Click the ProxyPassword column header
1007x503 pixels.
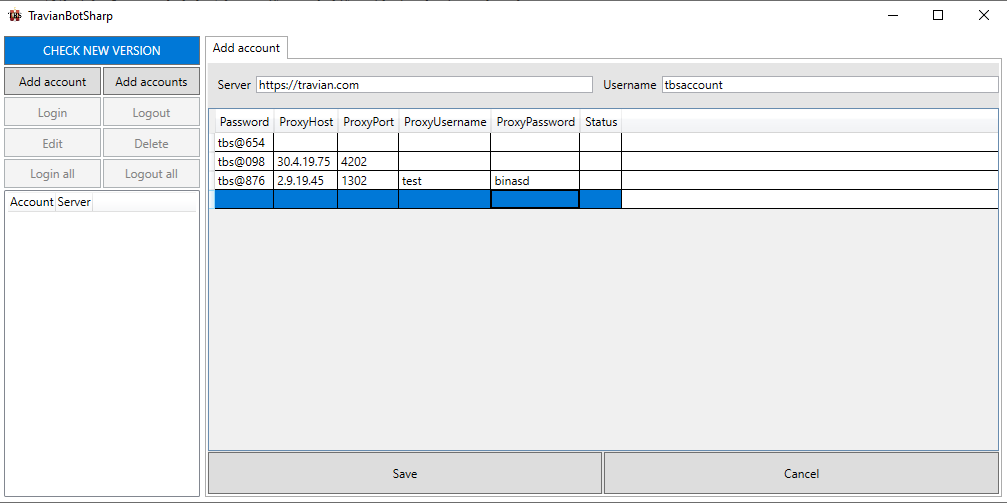tap(536, 122)
